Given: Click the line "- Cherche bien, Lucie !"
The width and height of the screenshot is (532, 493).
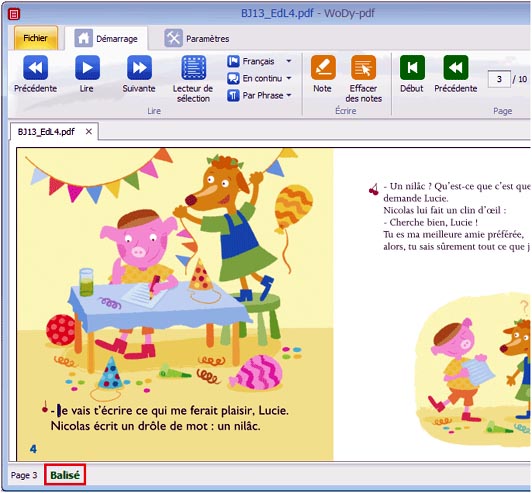Looking at the screenshot, I should (x=431, y=223).
